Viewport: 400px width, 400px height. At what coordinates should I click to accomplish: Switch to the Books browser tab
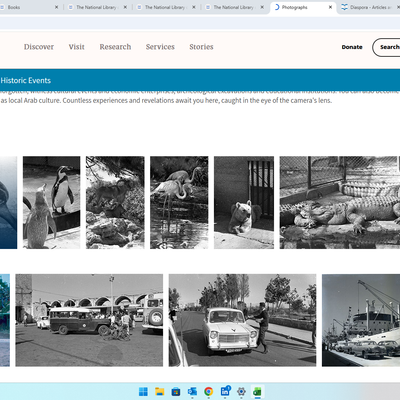(27, 7)
